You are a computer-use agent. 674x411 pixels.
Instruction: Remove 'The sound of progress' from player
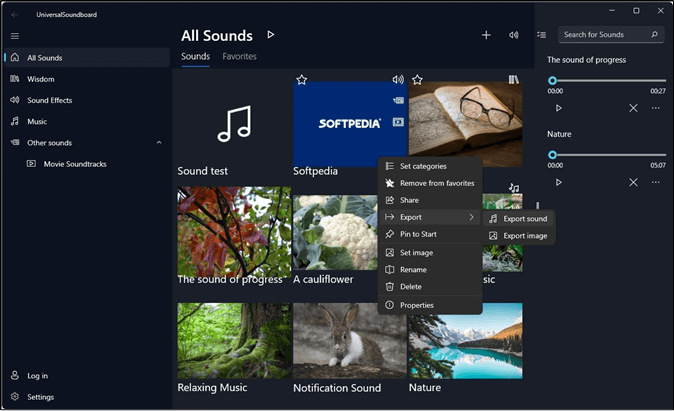[633, 108]
